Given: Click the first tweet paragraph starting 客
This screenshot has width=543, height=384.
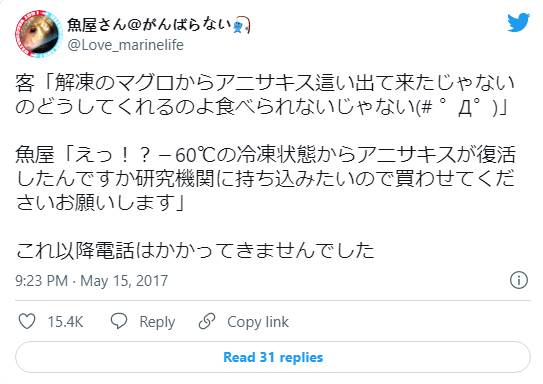Looking at the screenshot, I should click(265, 95).
